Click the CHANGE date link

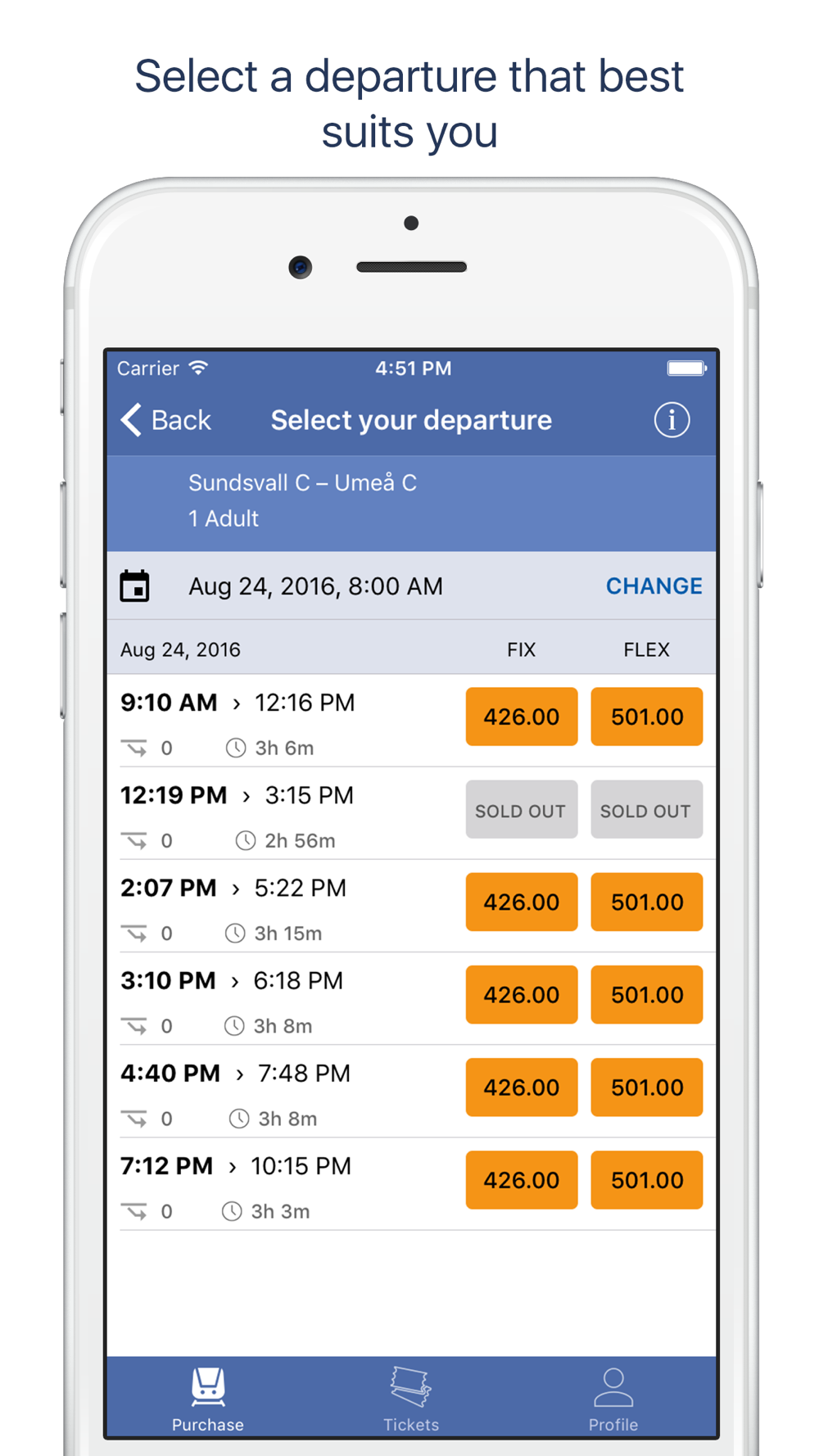pyautogui.click(x=654, y=586)
